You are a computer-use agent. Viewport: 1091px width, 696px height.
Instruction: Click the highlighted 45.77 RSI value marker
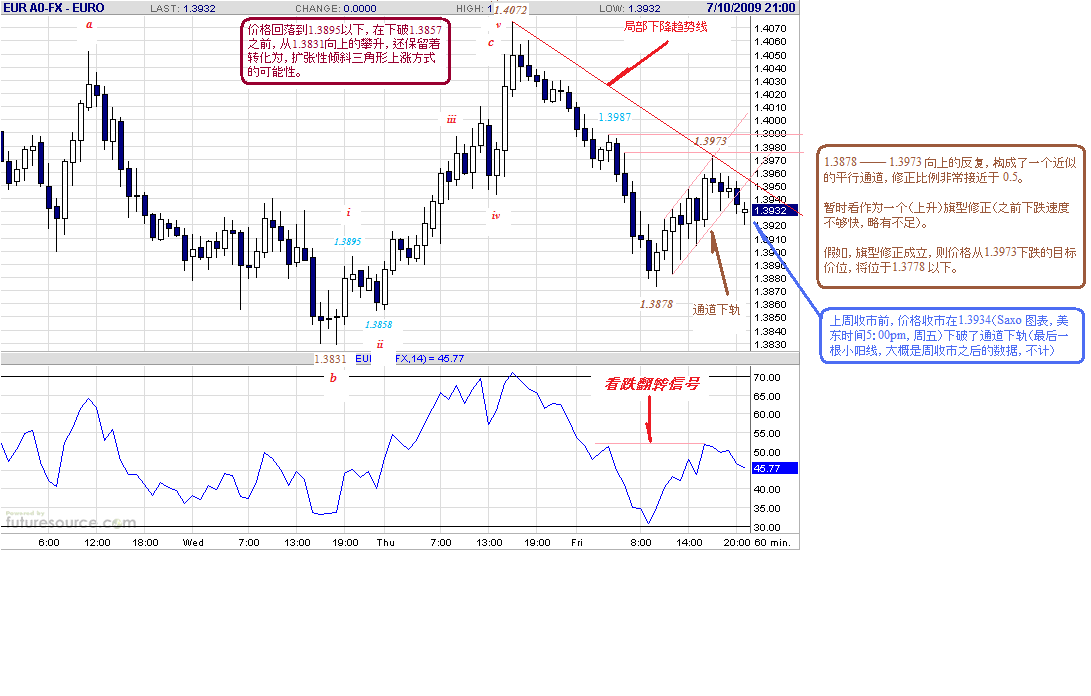(775, 468)
